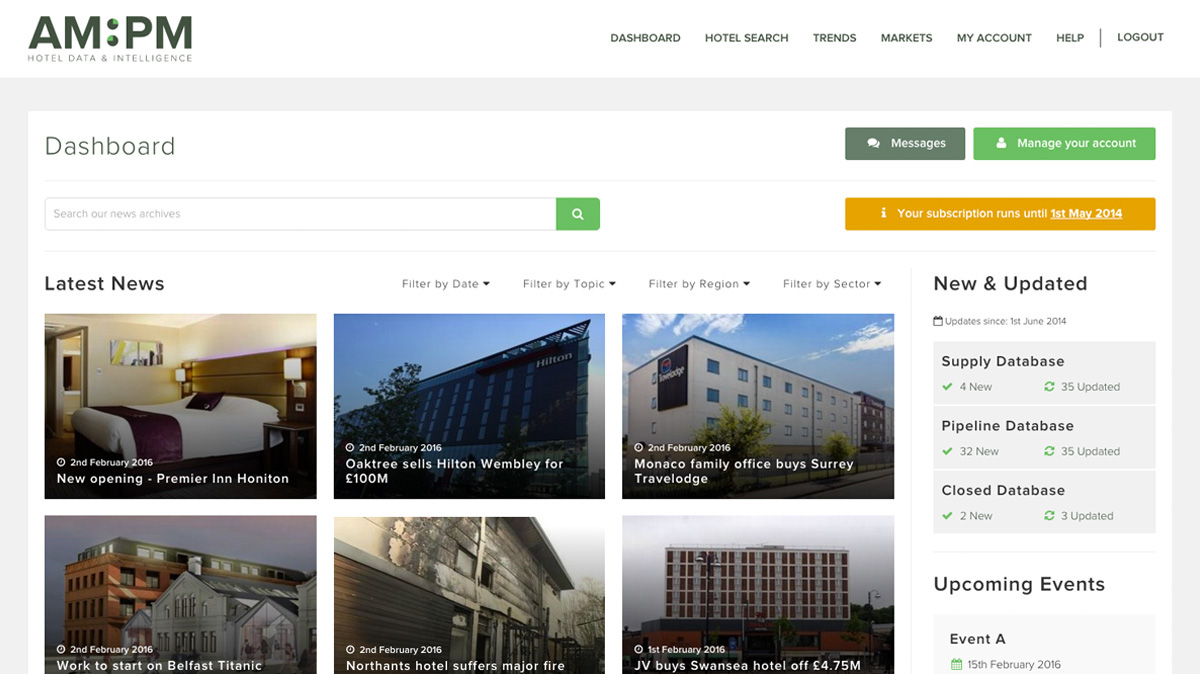This screenshot has height=674, width=1200.
Task: Click the Closed Database heading
Action: (1003, 490)
